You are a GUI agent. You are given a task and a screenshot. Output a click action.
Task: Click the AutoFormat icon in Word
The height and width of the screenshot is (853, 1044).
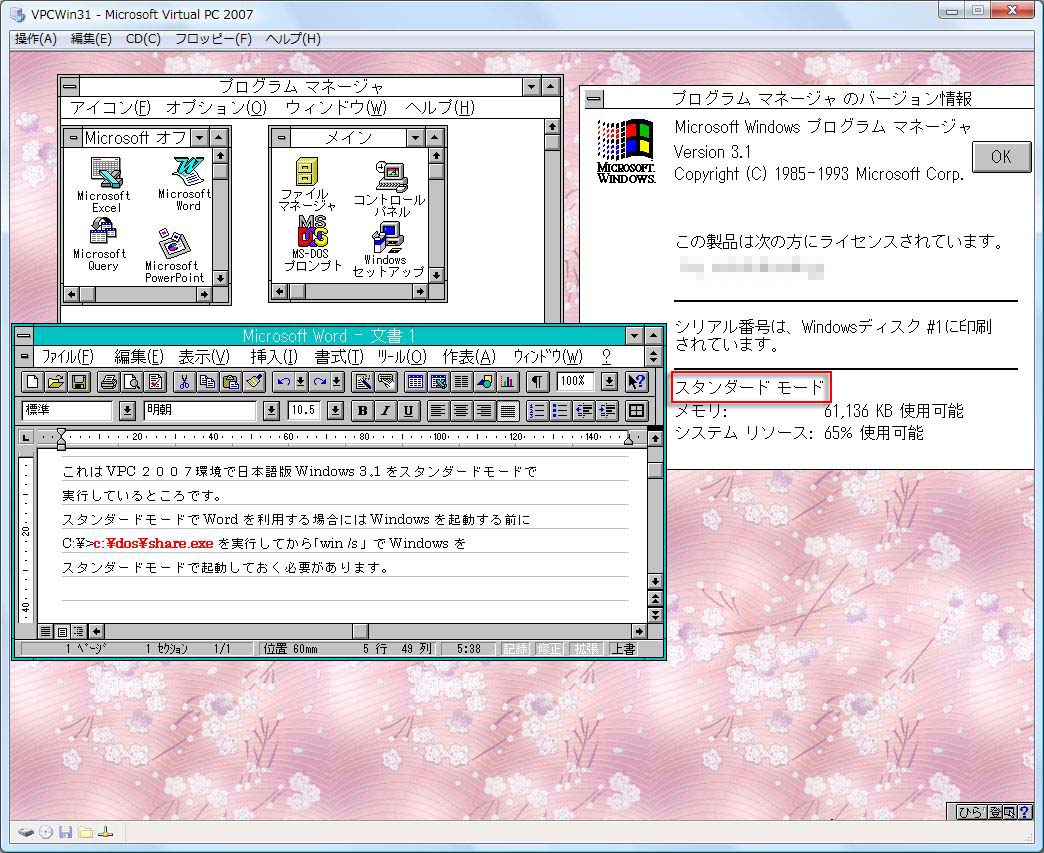point(362,382)
